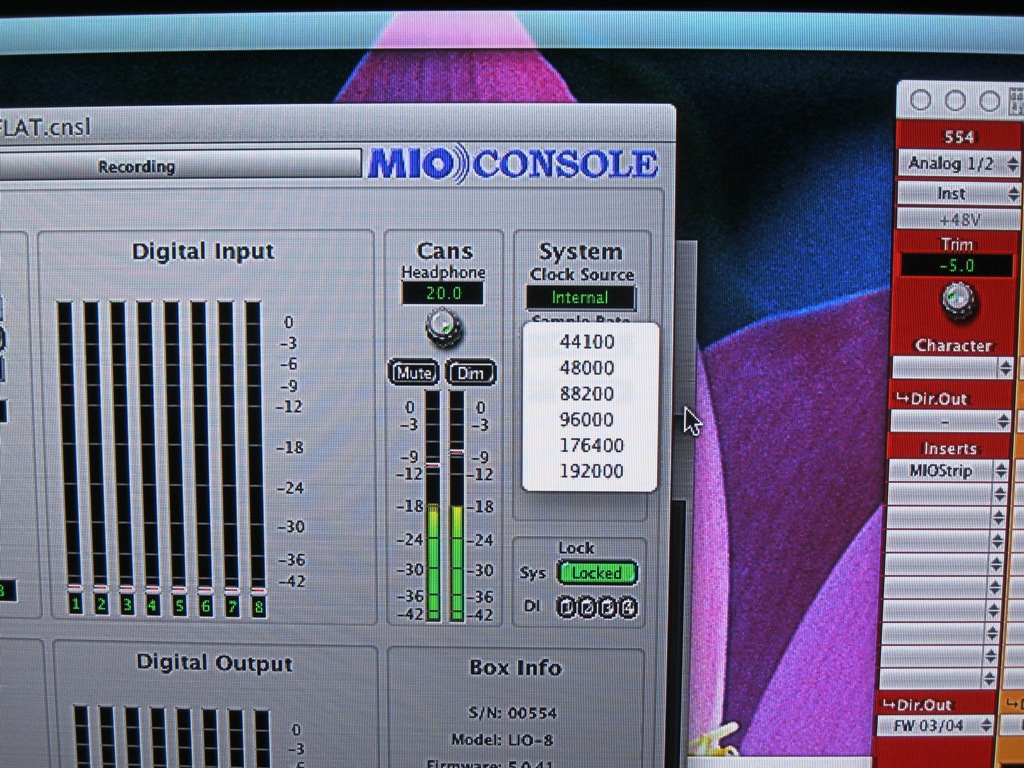Click the 554 channel strip name
Image resolution: width=1024 pixels, height=768 pixels.
(x=959, y=137)
